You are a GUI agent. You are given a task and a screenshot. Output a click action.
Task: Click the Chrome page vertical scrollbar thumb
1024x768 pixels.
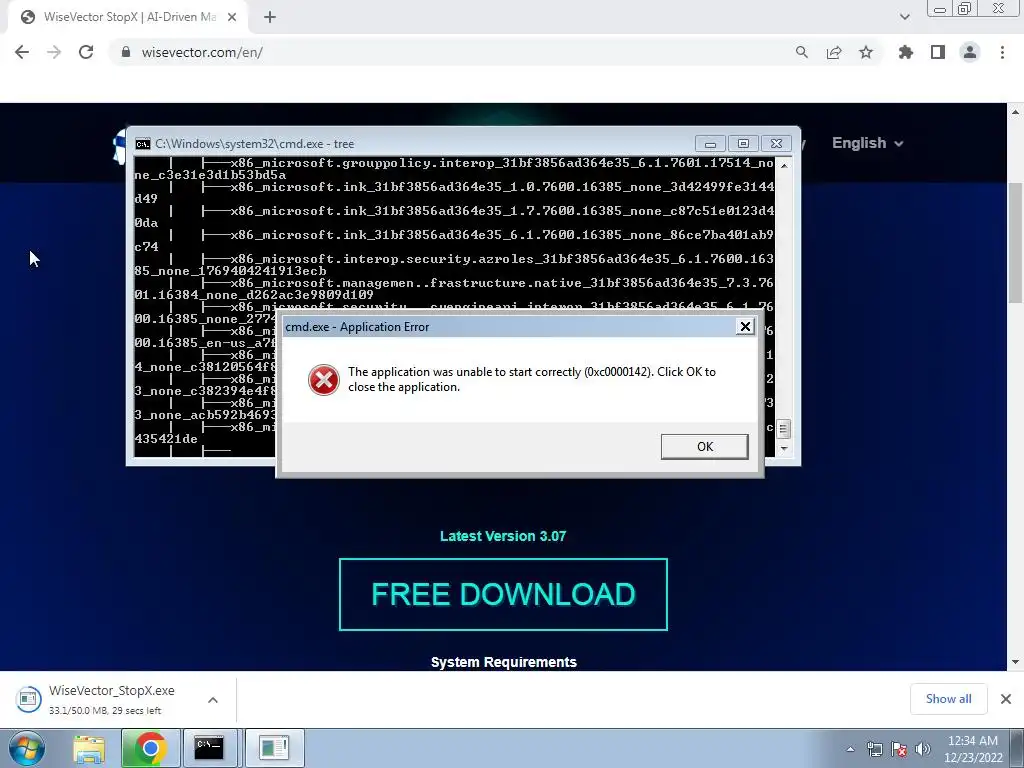tap(1016, 242)
